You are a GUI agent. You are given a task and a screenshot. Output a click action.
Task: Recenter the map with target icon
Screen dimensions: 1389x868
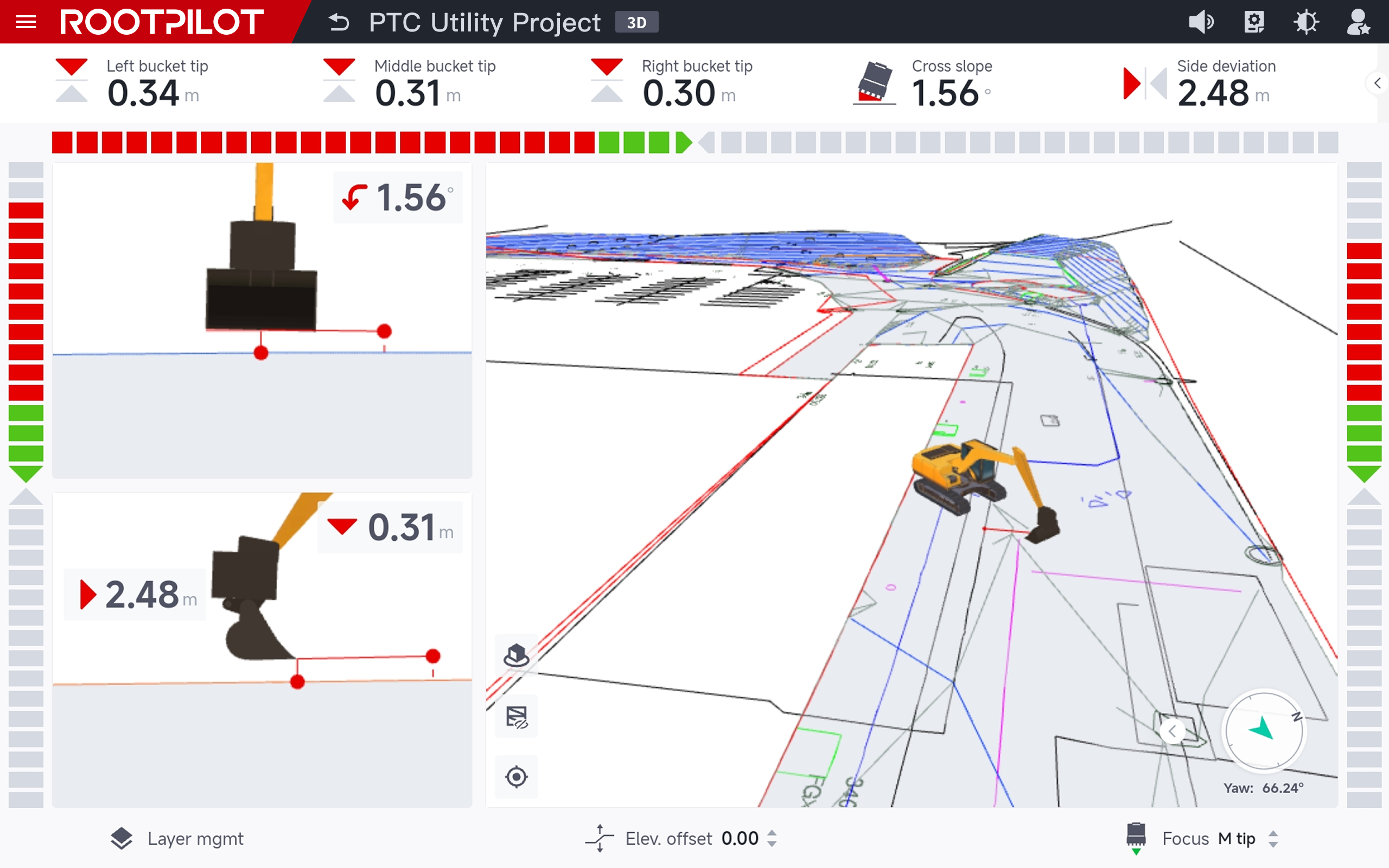coord(516,777)
